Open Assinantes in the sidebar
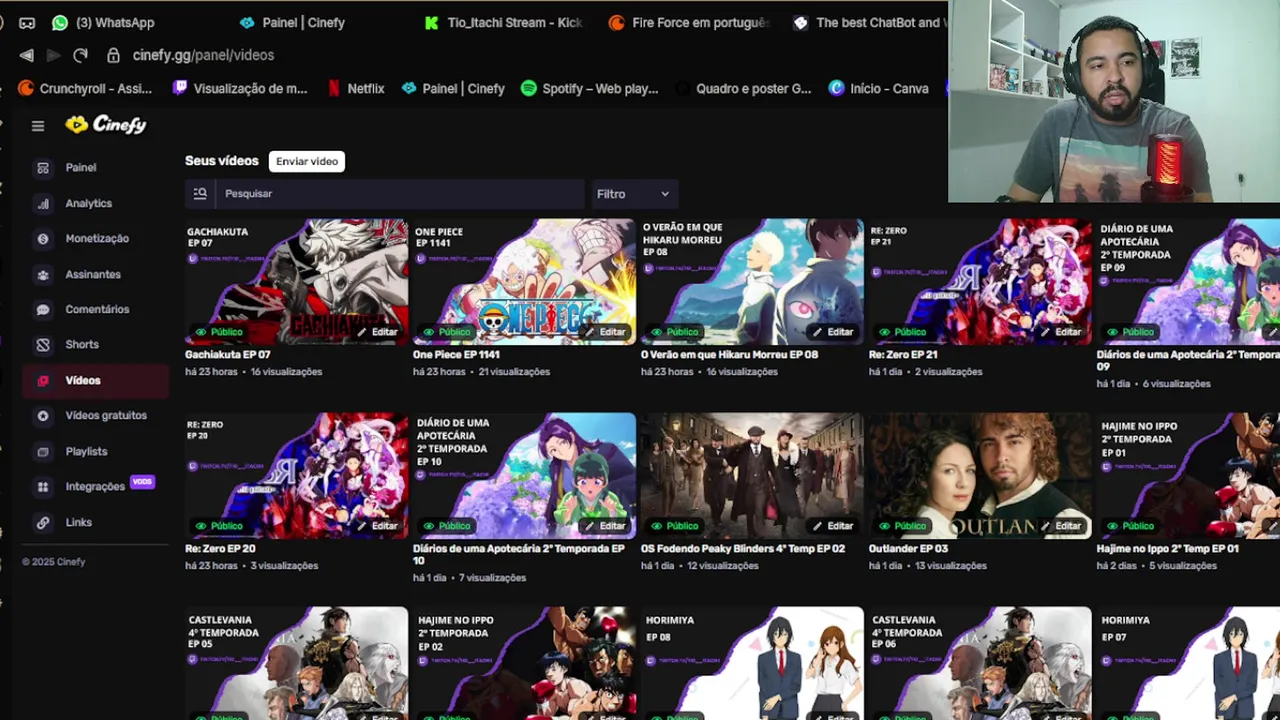Screen dimensions: 1280x720 95,274
